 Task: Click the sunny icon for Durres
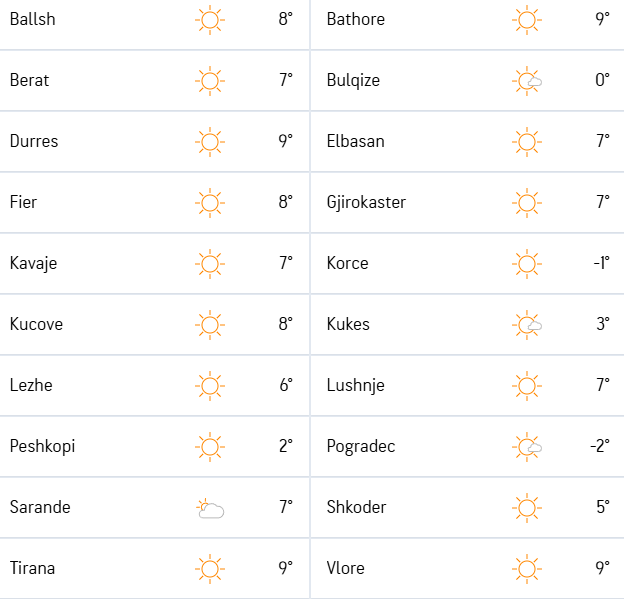210,142
